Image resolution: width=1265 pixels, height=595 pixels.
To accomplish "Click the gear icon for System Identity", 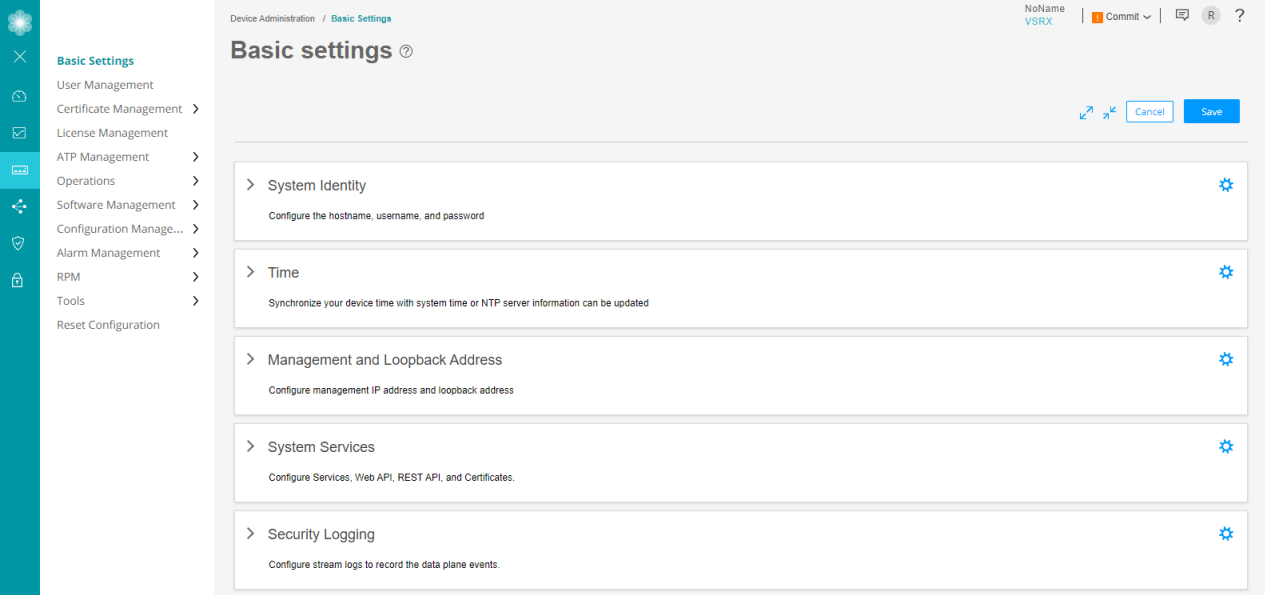I will 1226,185.
